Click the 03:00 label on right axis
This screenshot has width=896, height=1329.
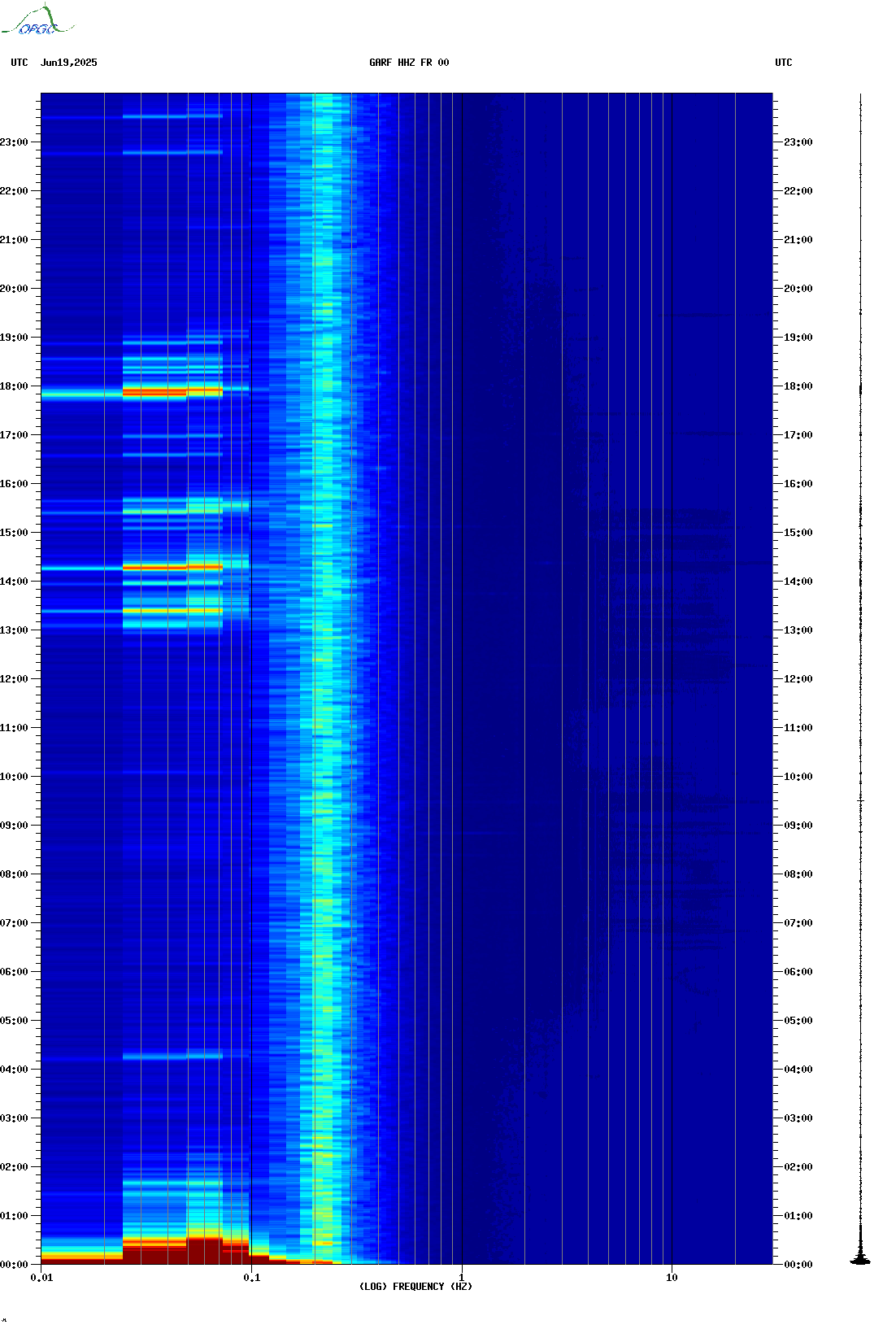point(798,1118)
